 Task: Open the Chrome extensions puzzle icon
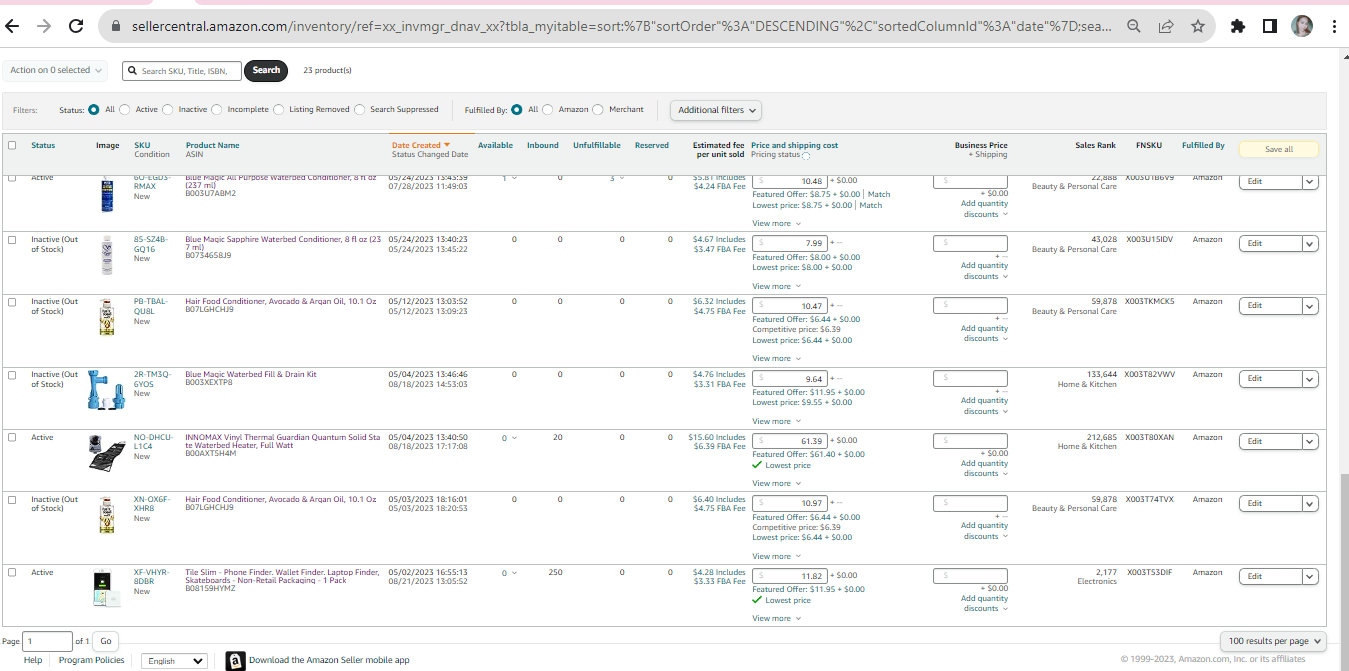(1238, 27)
